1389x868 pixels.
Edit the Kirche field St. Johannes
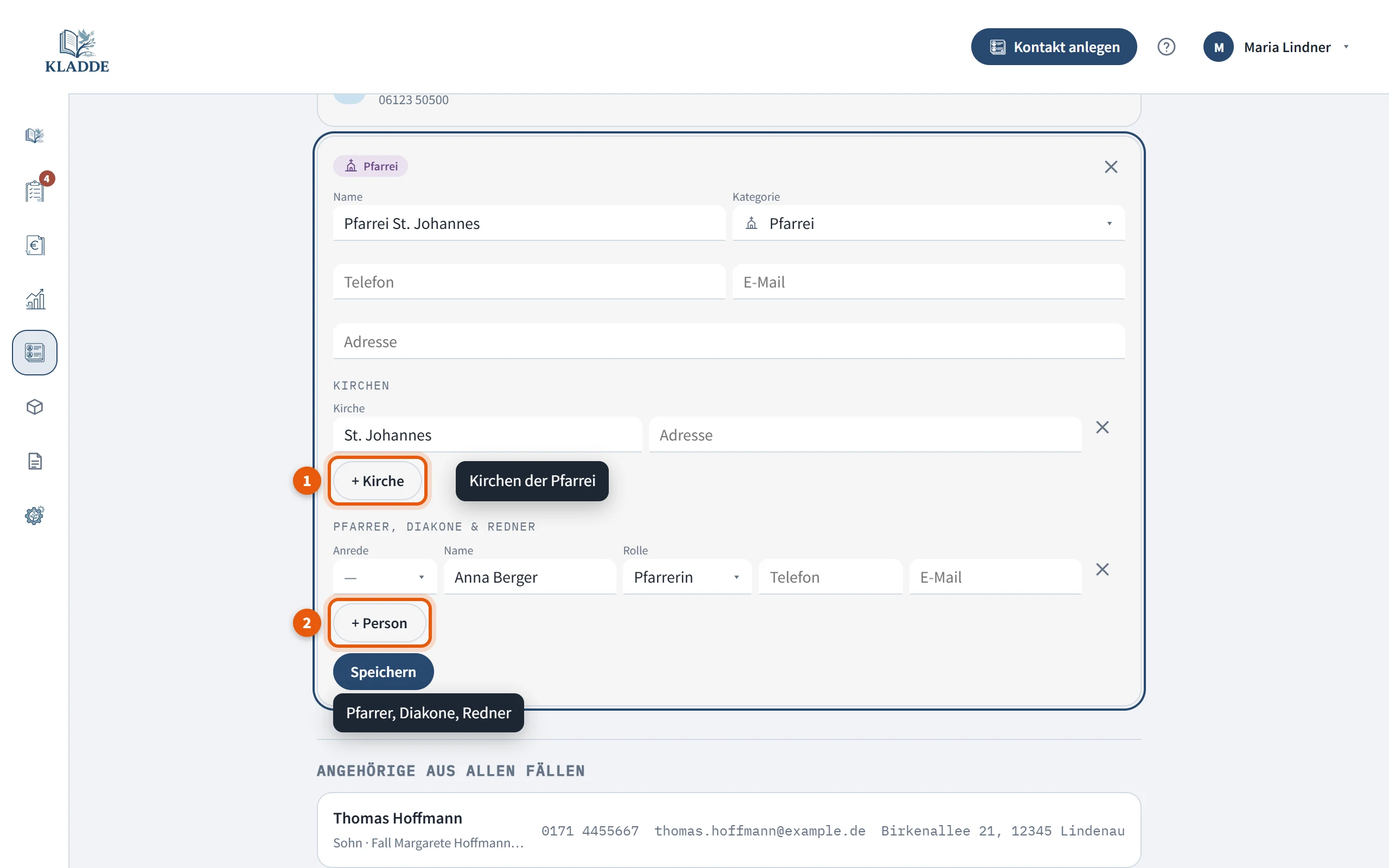pos(487,435)
